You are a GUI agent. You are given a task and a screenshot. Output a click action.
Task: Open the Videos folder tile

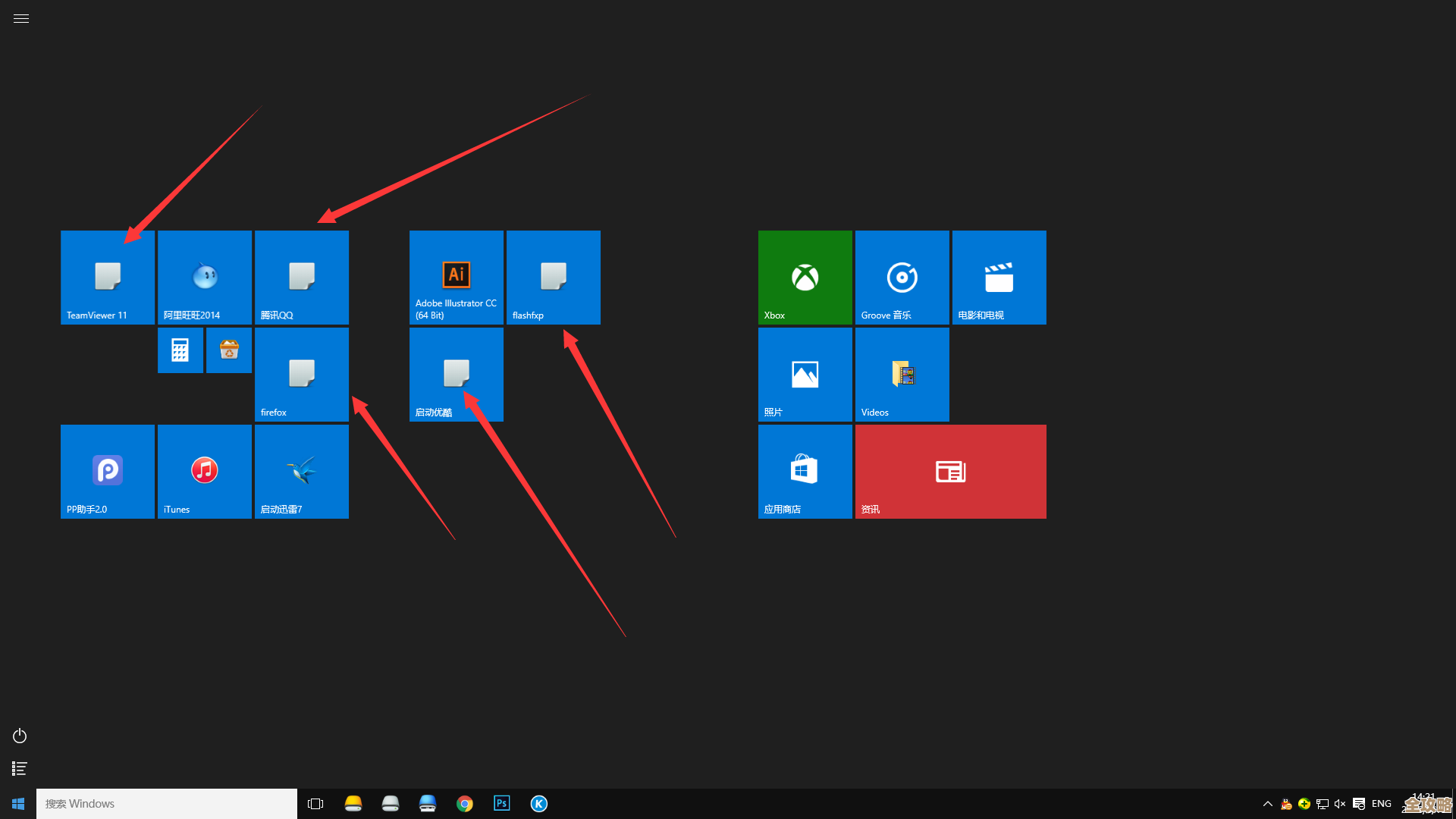[x=902, y=375]
